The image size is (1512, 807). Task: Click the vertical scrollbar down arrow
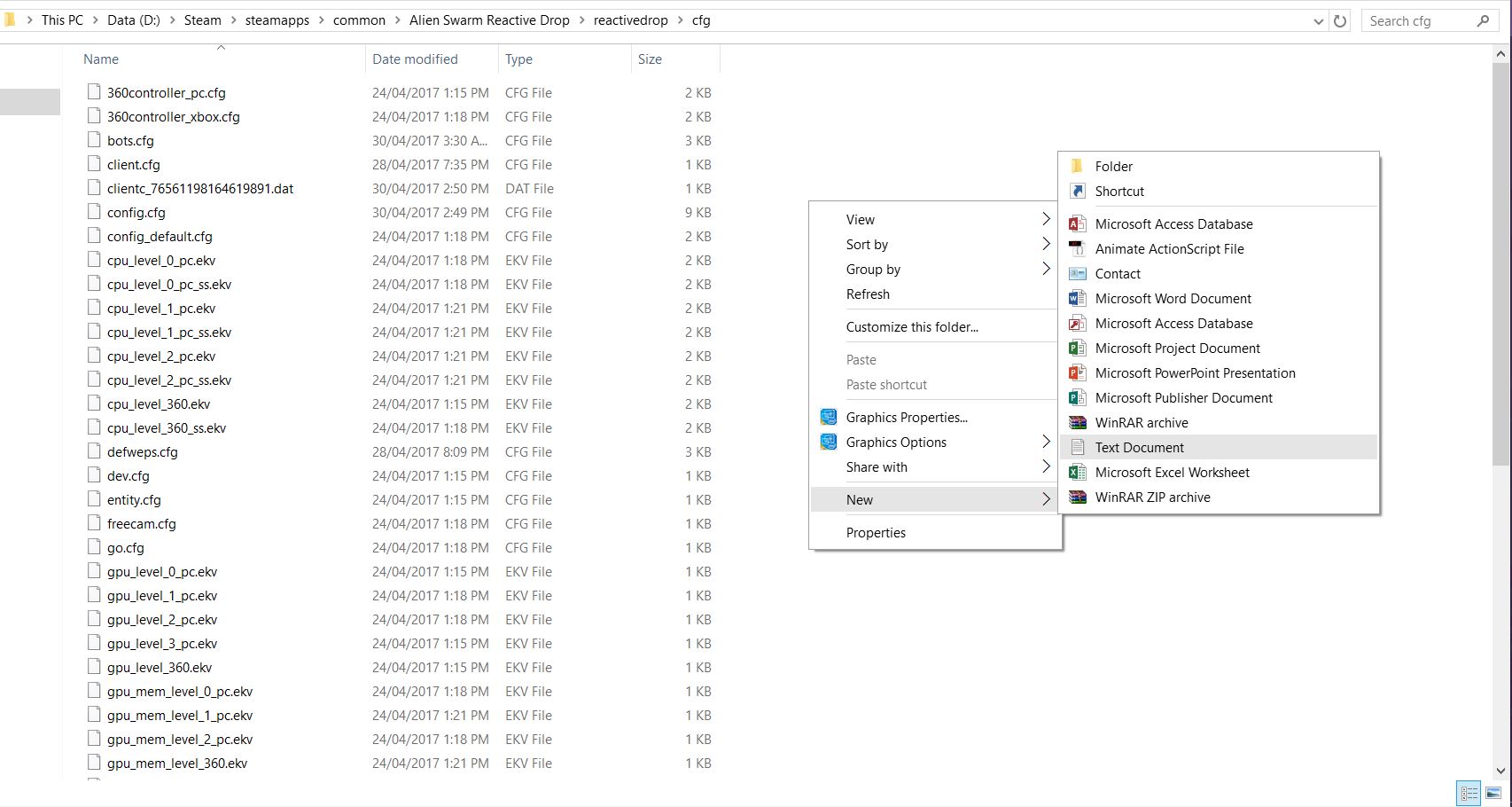click(x=1500, y=772)
